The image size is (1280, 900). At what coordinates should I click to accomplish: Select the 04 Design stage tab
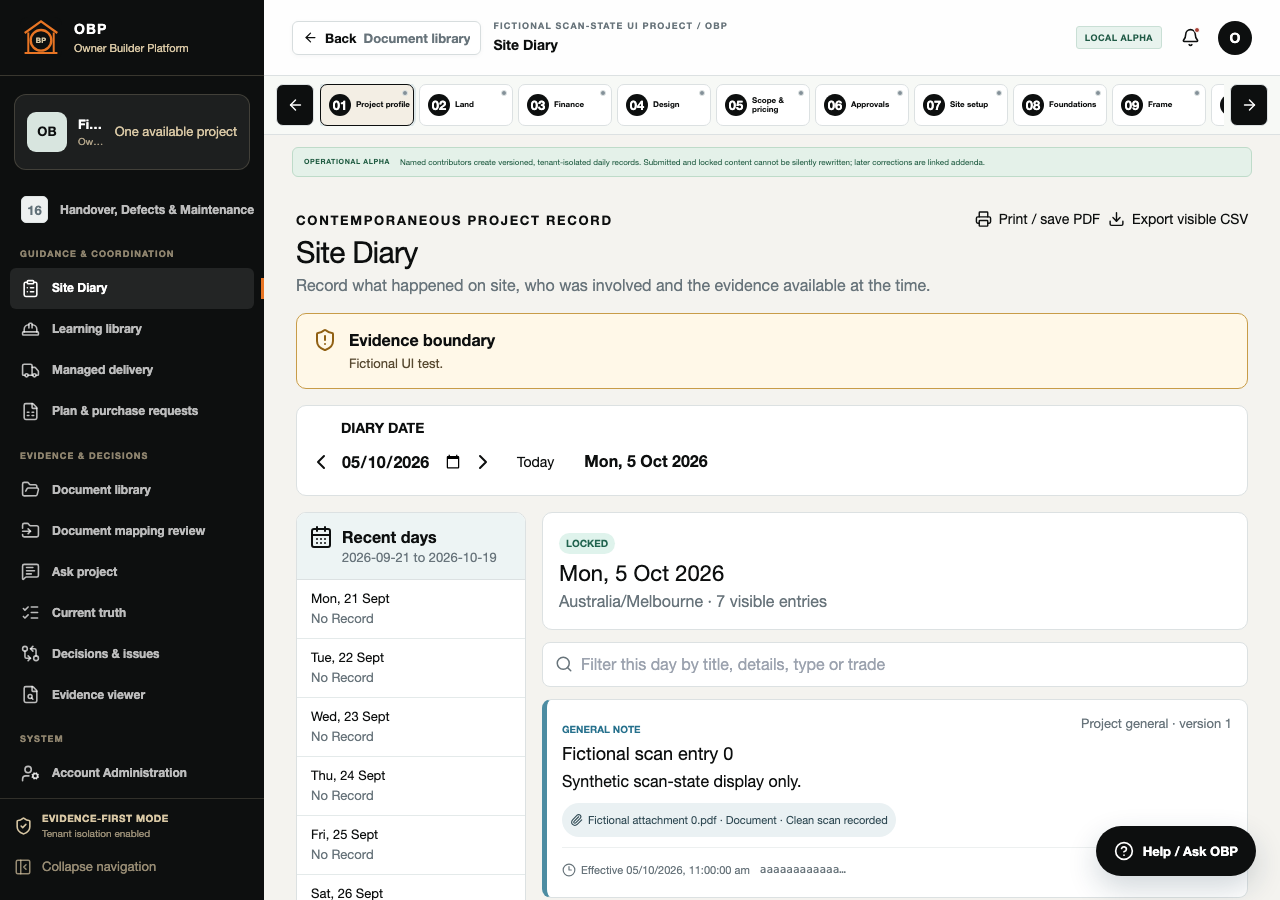point(664,105)
